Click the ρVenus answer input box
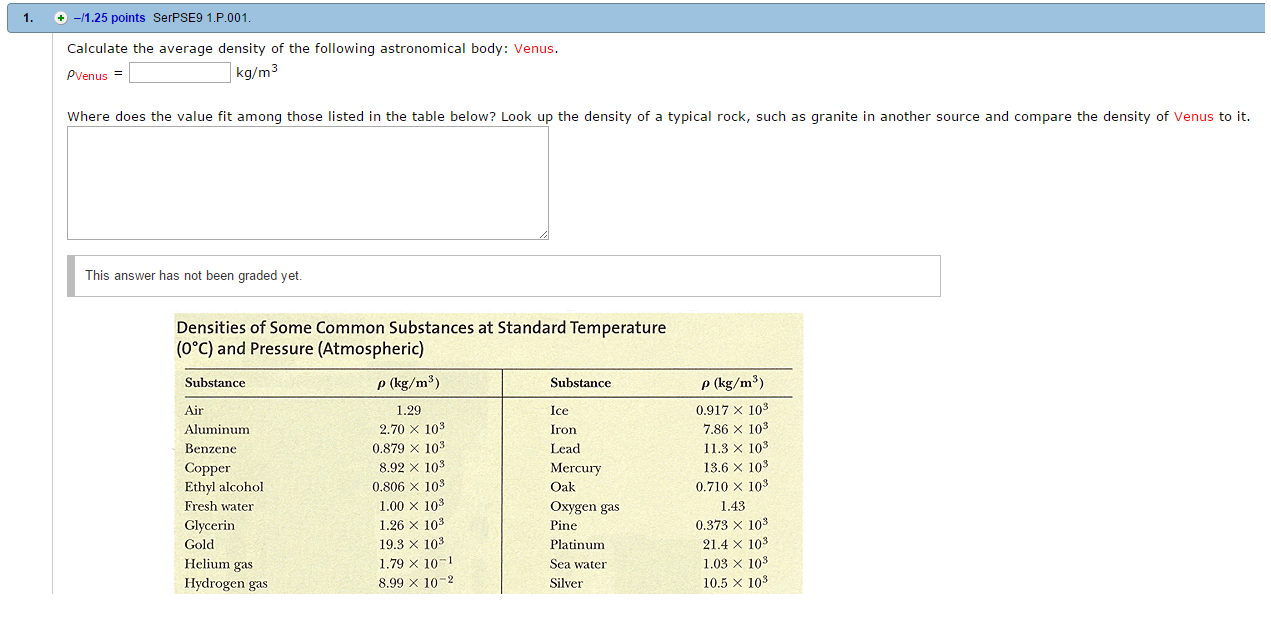Image resolution: width=1271 pixels, height=633 pixels. [x=179, y=72]
